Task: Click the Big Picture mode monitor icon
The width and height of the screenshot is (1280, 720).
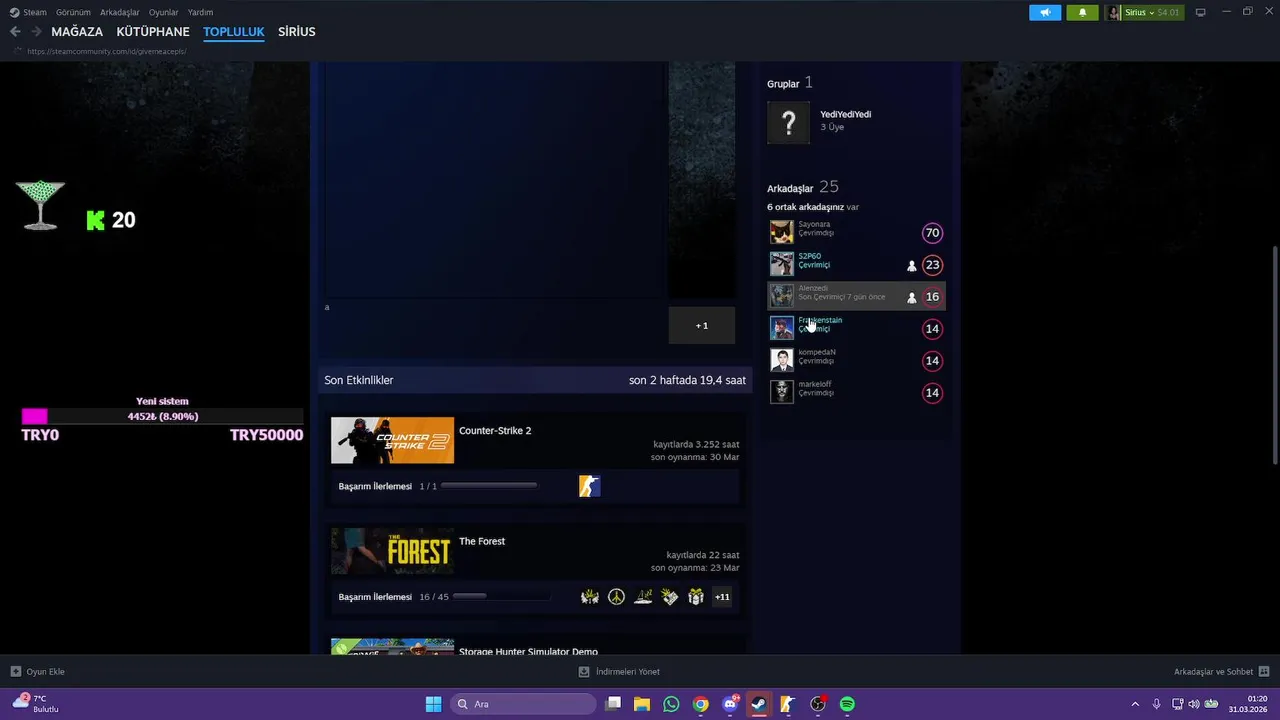Action: click(1201, 12)
